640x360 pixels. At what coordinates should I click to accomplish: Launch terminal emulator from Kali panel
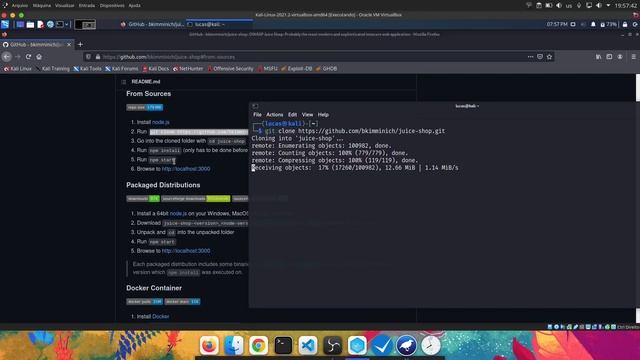(60, 24)
